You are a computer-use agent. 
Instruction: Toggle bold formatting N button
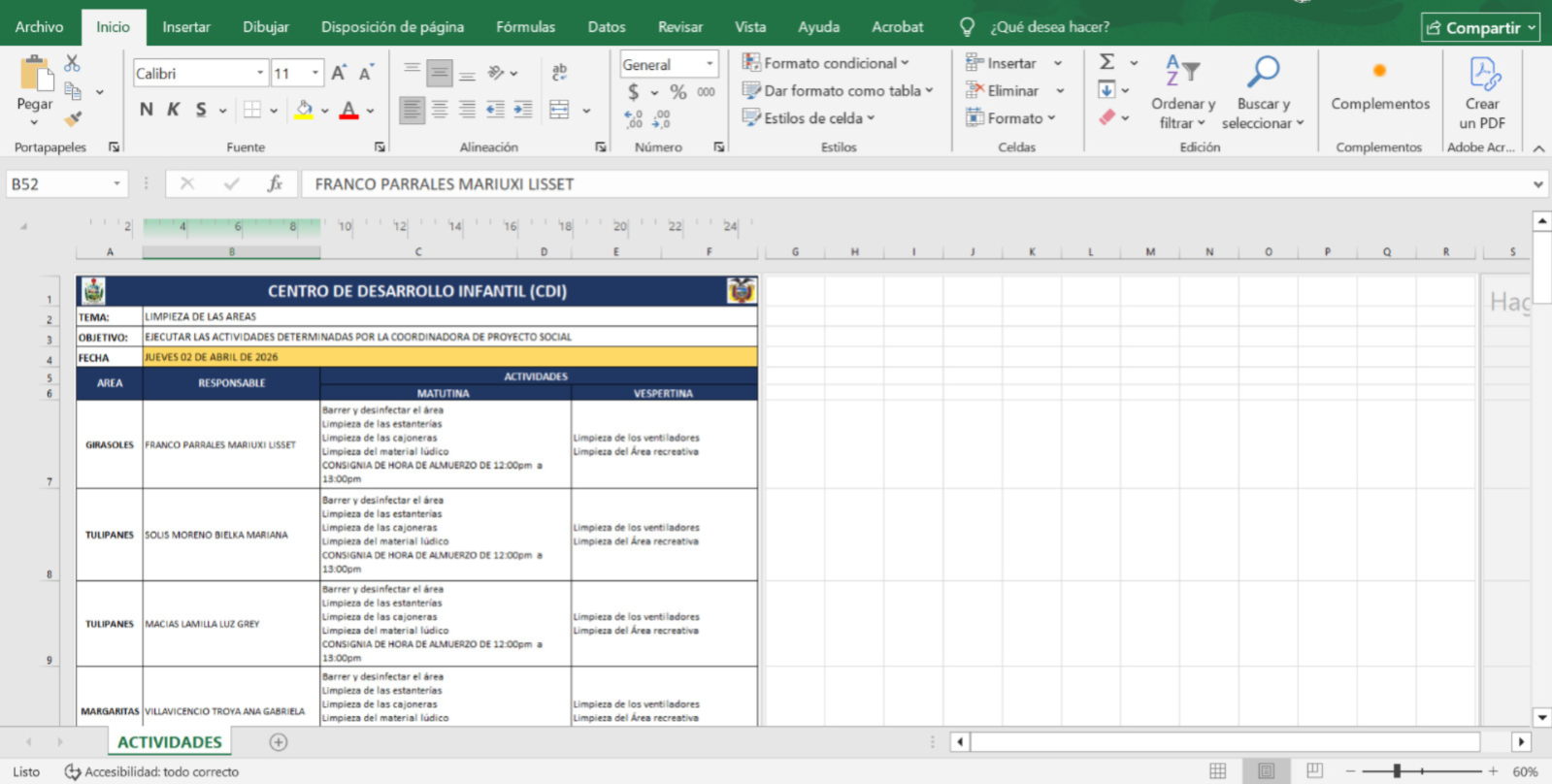click(146, 110)
